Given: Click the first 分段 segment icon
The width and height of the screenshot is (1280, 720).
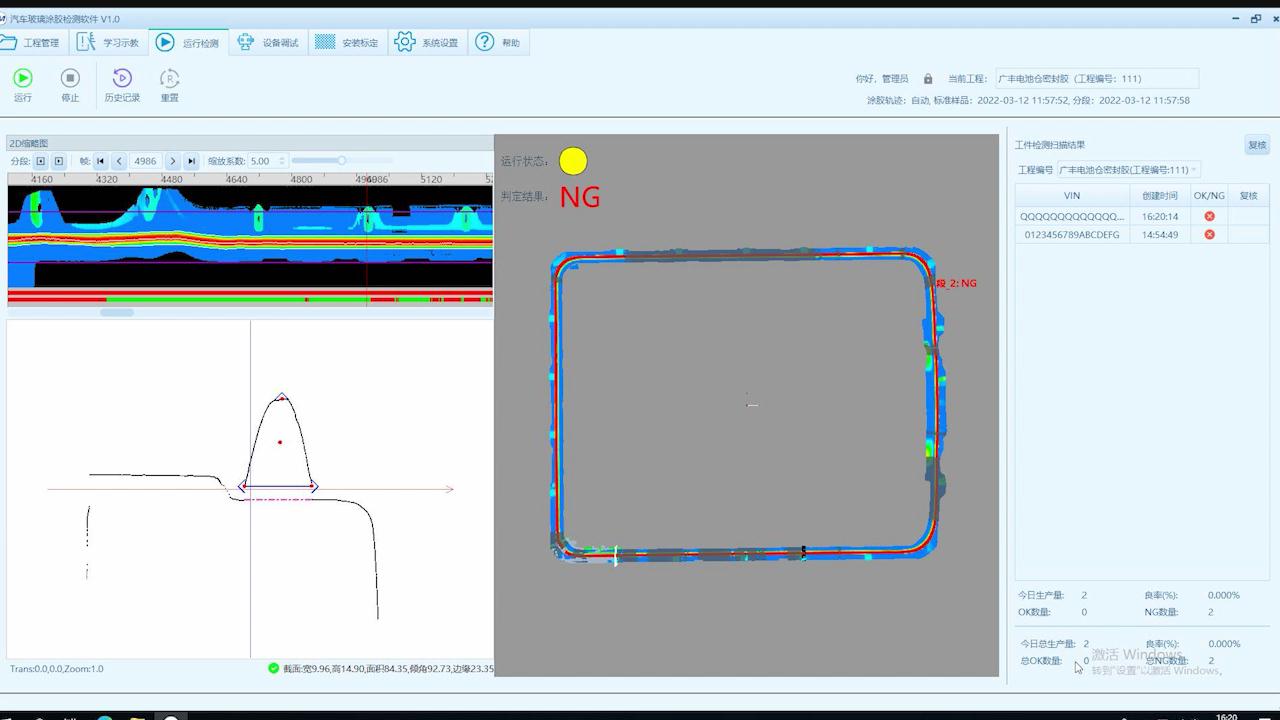Looking at the screenshot, I should (x=41, y=161).
